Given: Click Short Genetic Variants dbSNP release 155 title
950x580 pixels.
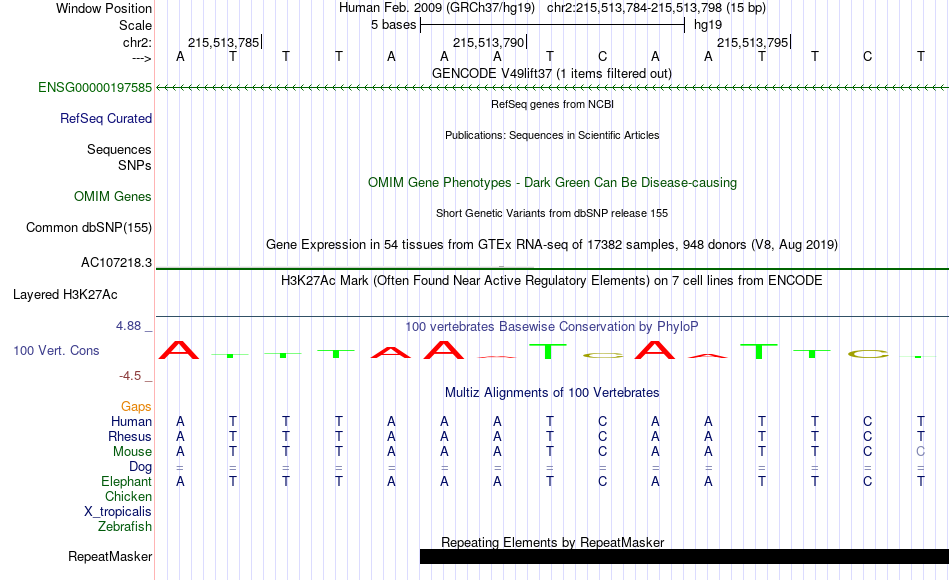Looking at the screenshot, I should [552, 213].
